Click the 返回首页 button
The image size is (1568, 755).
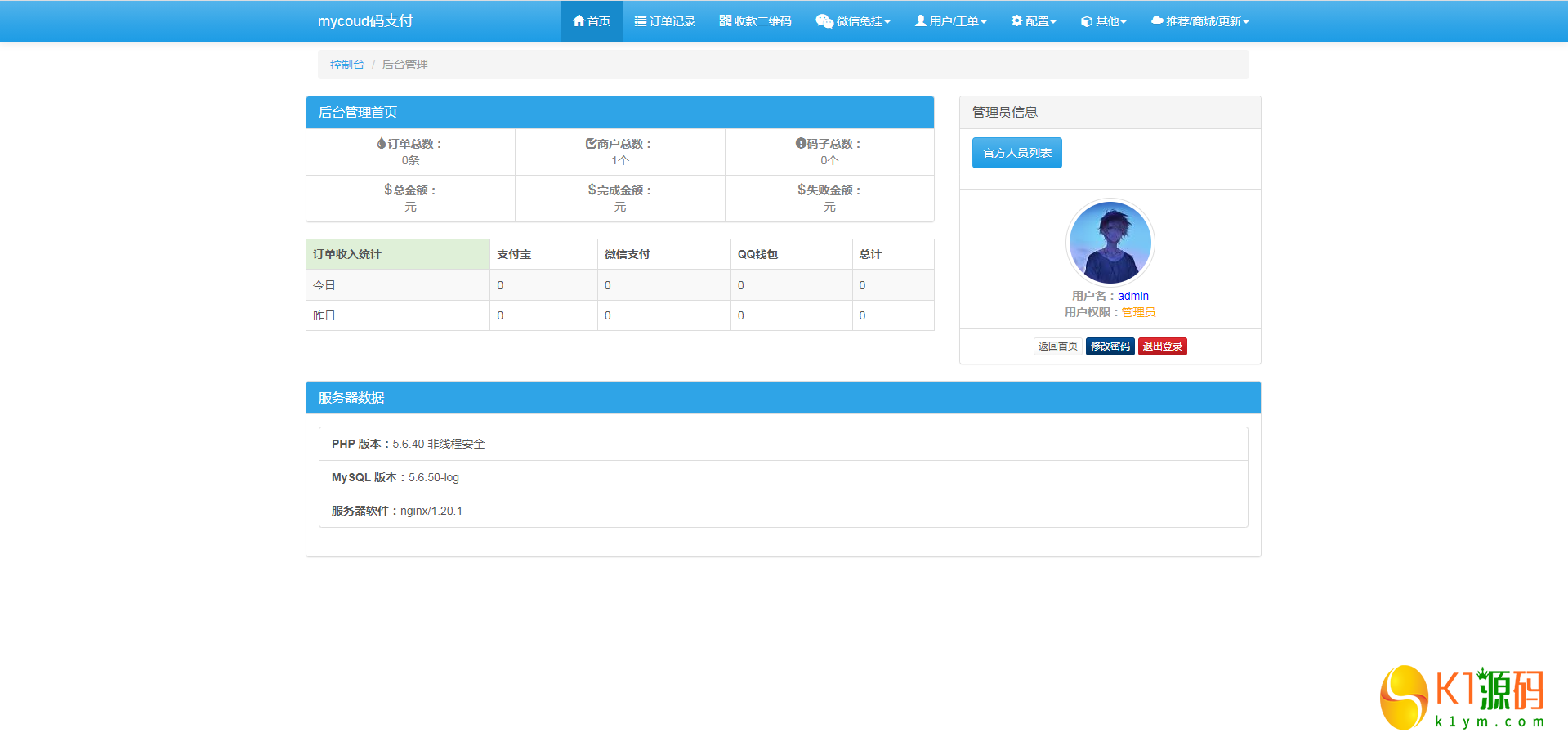[x=1057, y=346]
